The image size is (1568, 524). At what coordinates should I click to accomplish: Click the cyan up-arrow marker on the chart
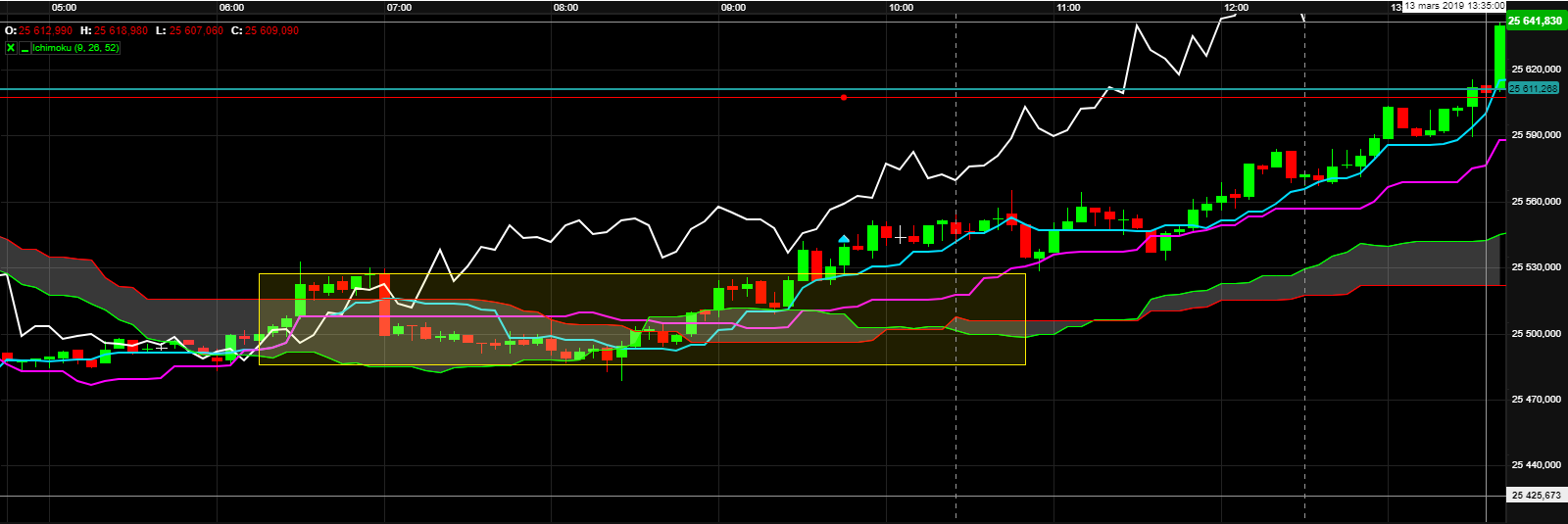pyautogui.click(x=844, y=239)
